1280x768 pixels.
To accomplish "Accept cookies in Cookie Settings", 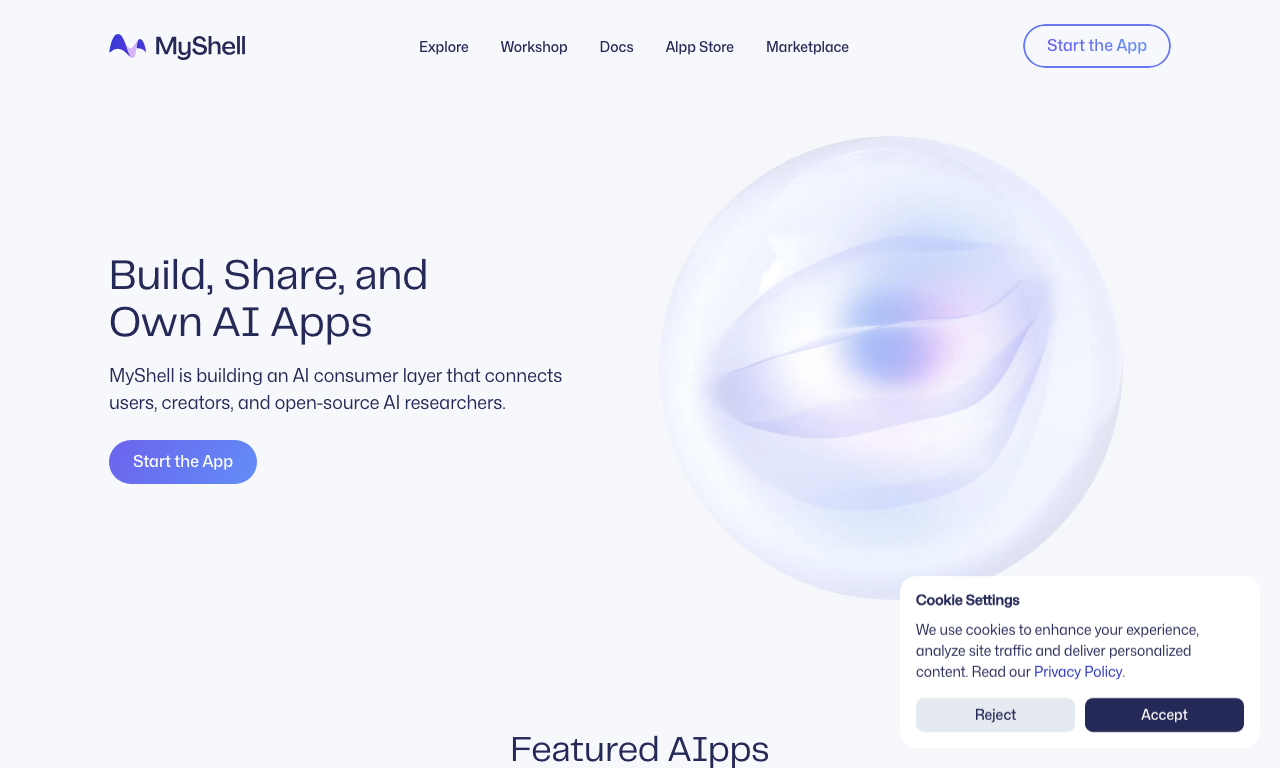I will coord(1164,715).
